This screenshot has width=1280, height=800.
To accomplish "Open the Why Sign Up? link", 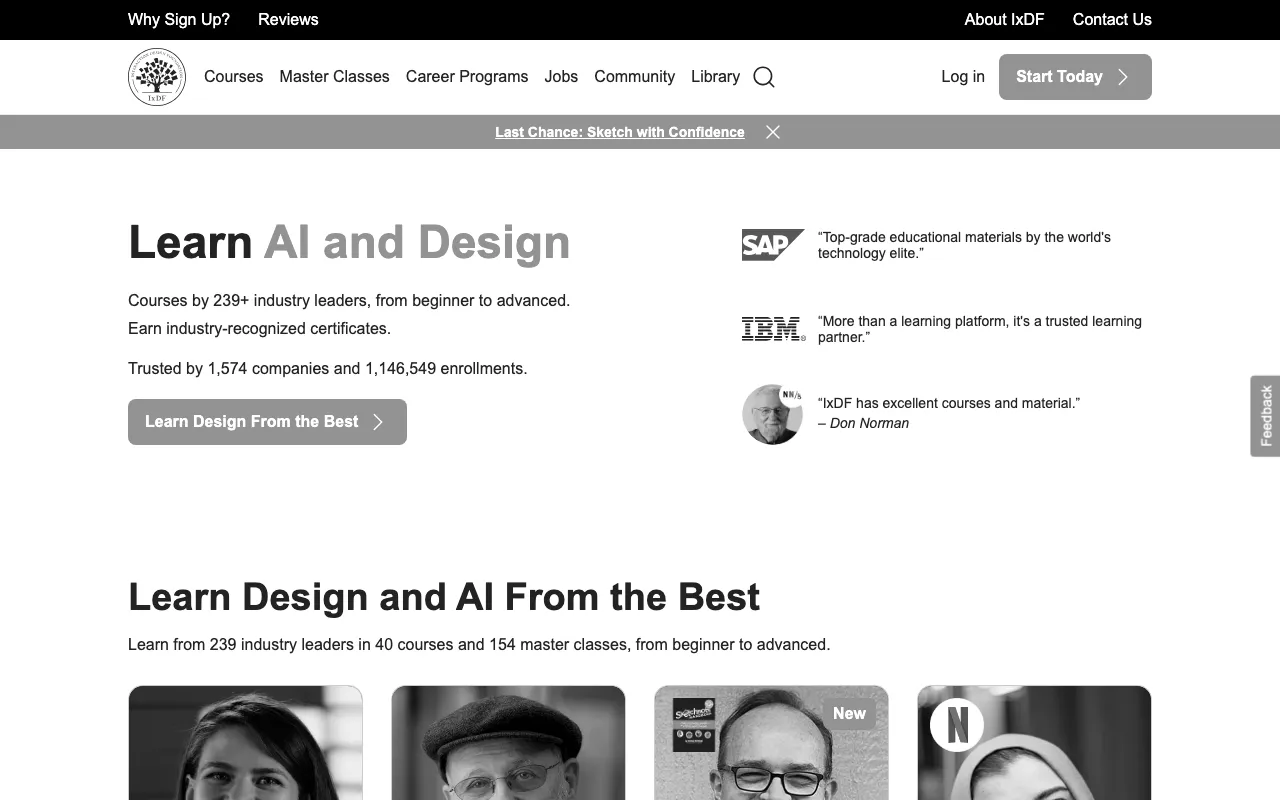I will 179,19.
